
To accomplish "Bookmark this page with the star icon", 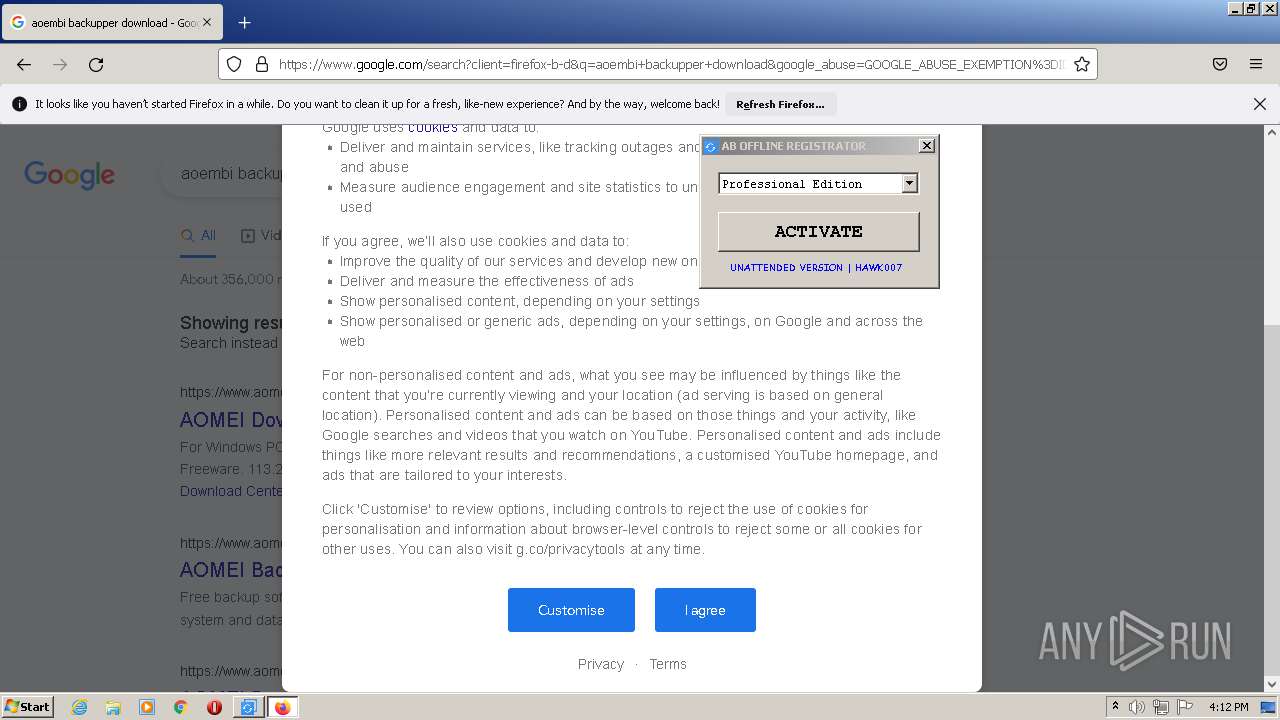I will [1081, 64].
